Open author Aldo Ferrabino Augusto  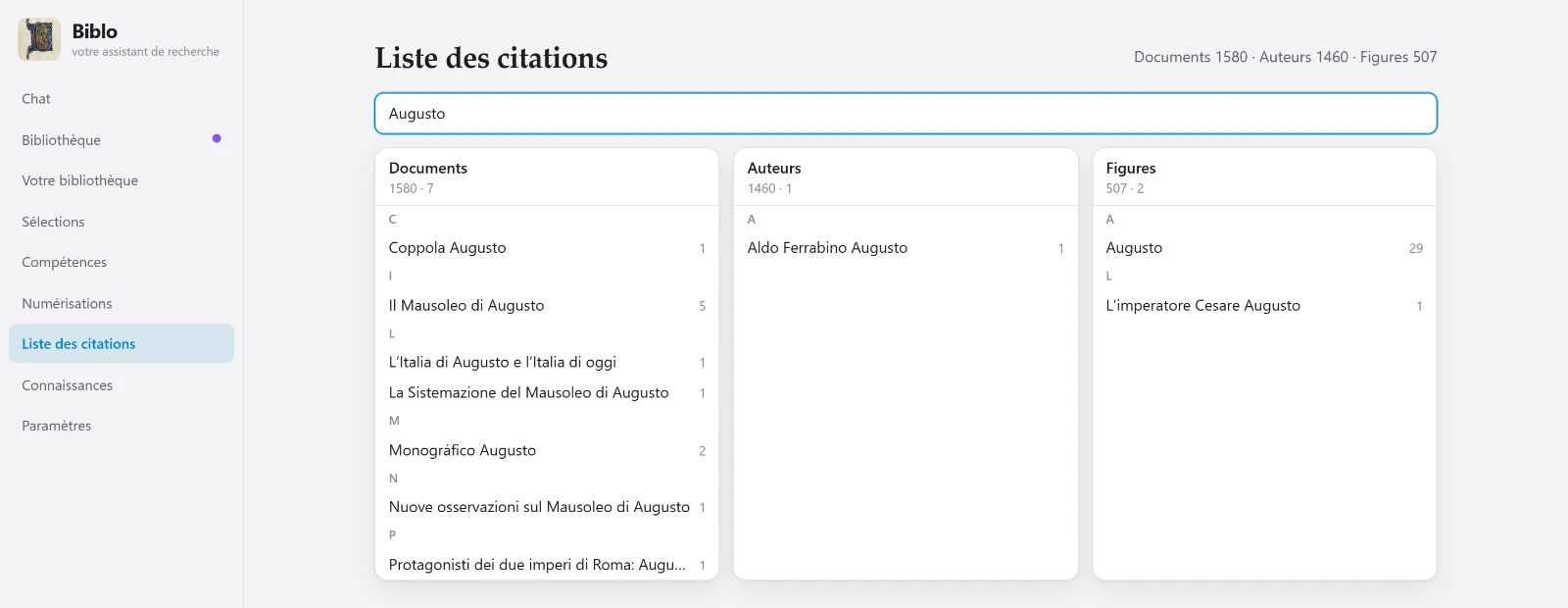coord(906,248)
